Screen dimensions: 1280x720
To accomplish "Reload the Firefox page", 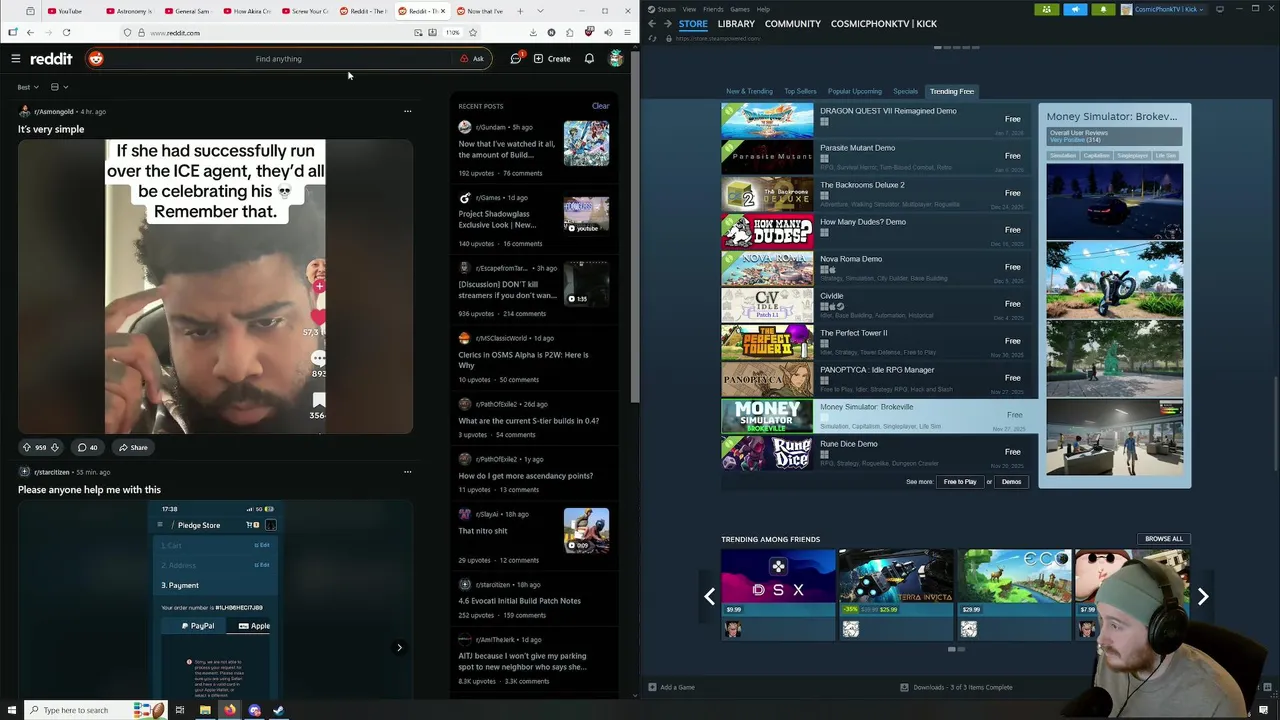I will pyautogui.click(x=68, y=33).
